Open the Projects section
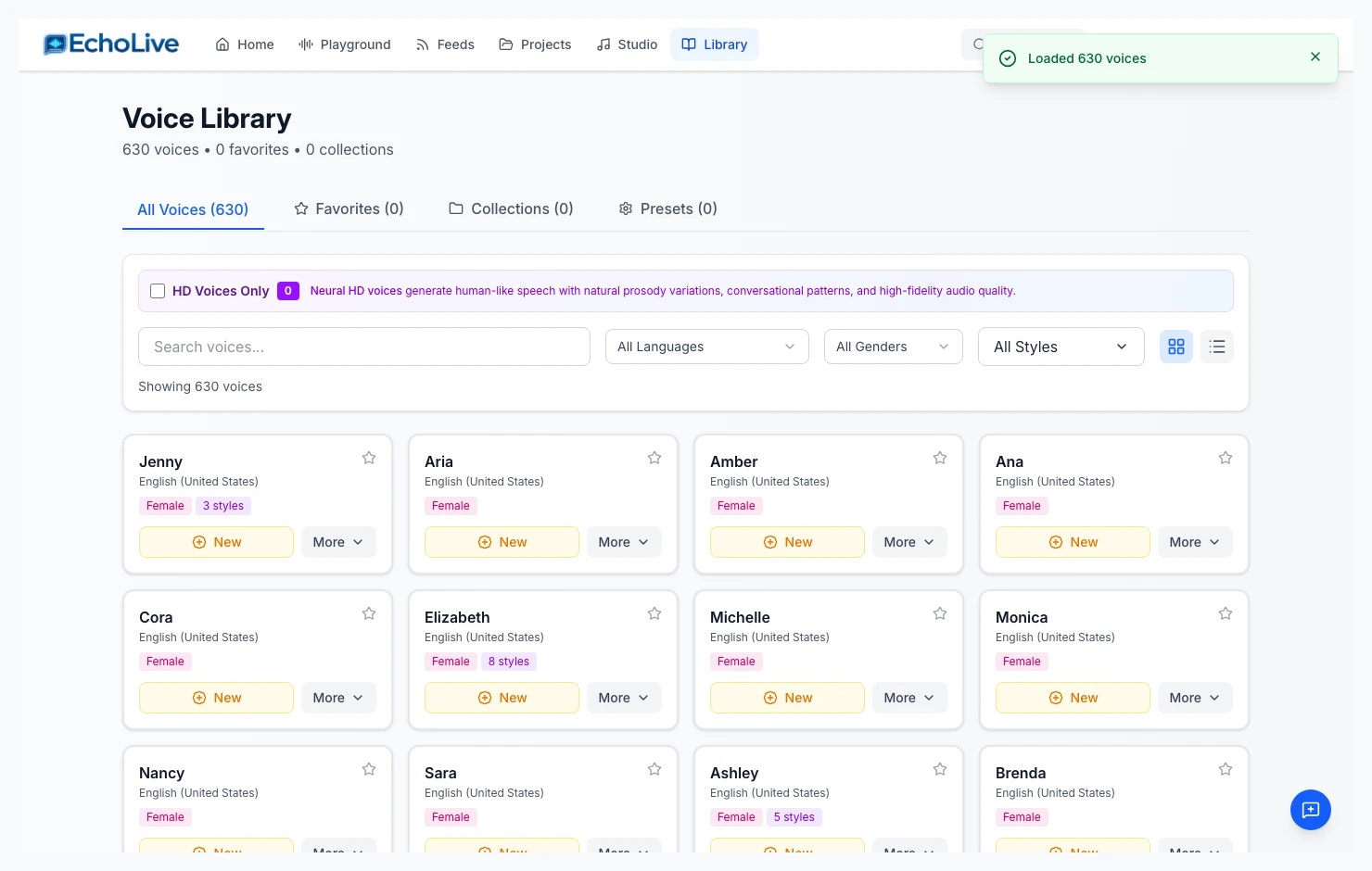1372x871 pixels. tap(535, 44)
